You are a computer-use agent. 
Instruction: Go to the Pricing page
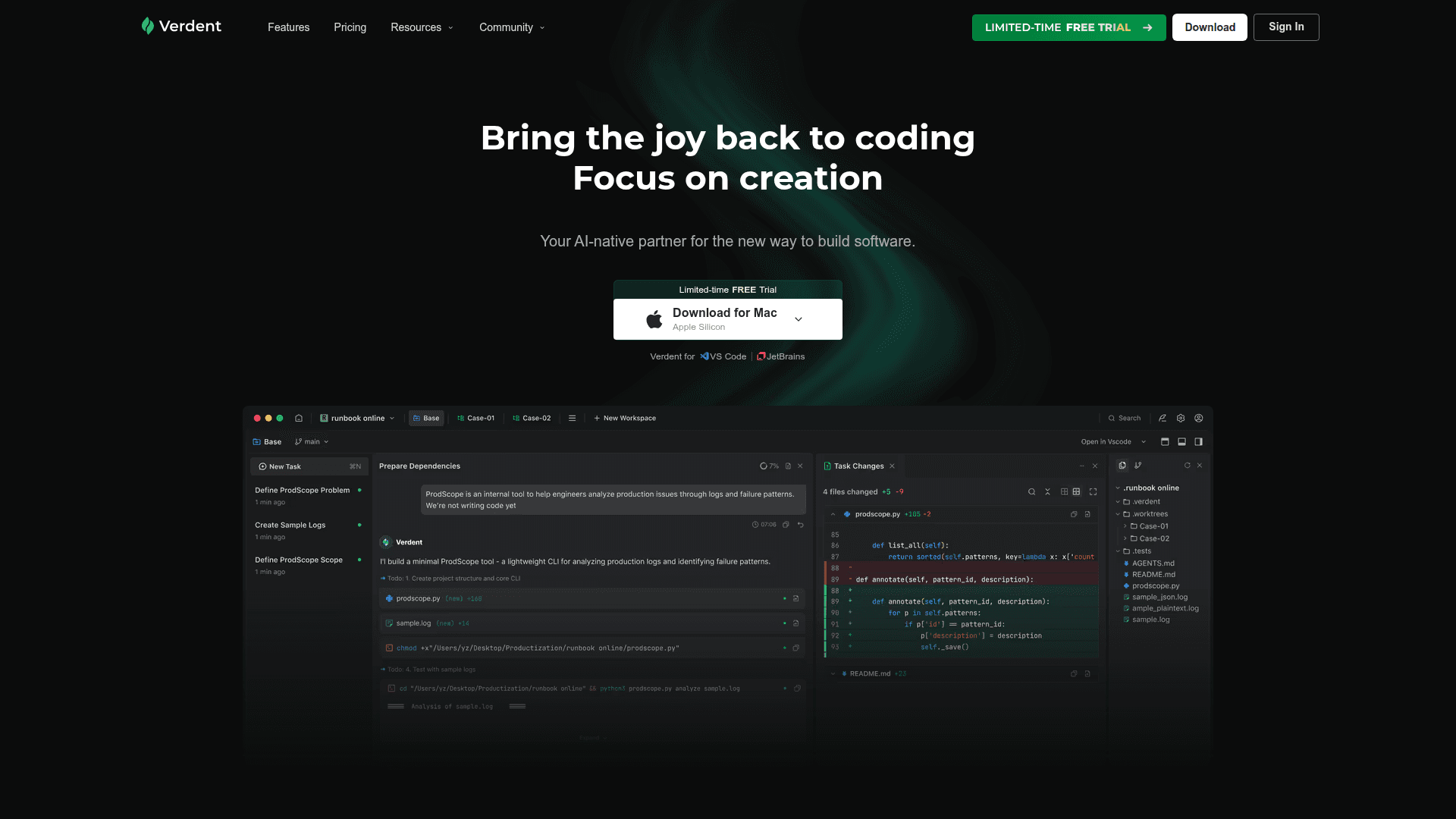point(350,27)
